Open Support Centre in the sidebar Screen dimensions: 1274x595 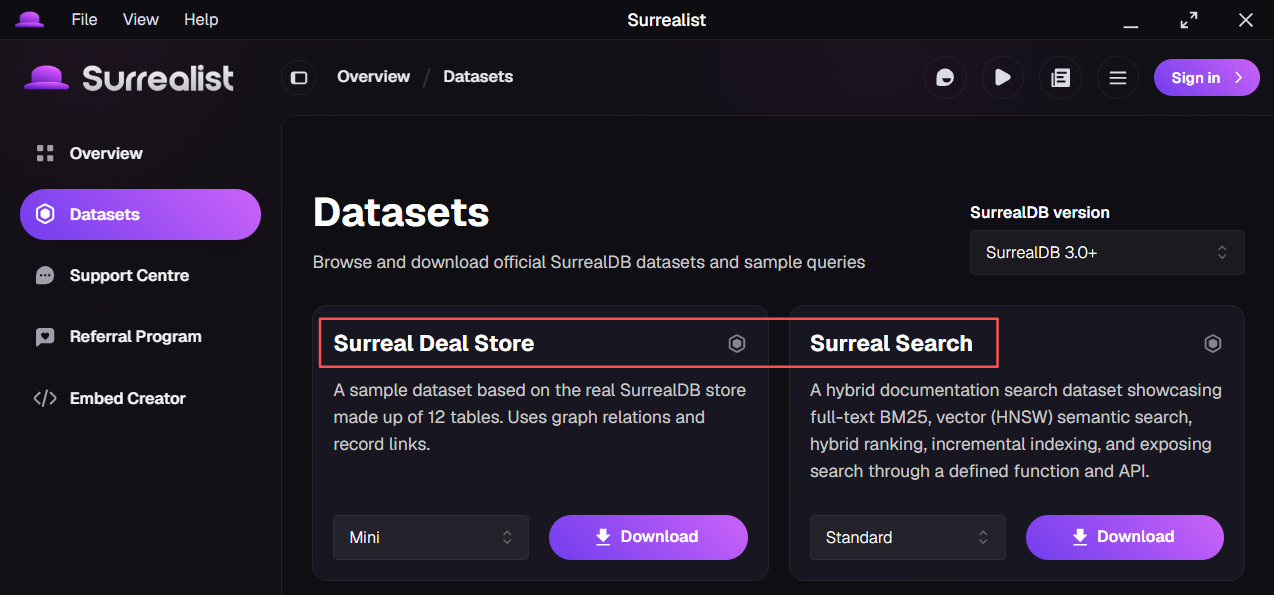[140, 275]
